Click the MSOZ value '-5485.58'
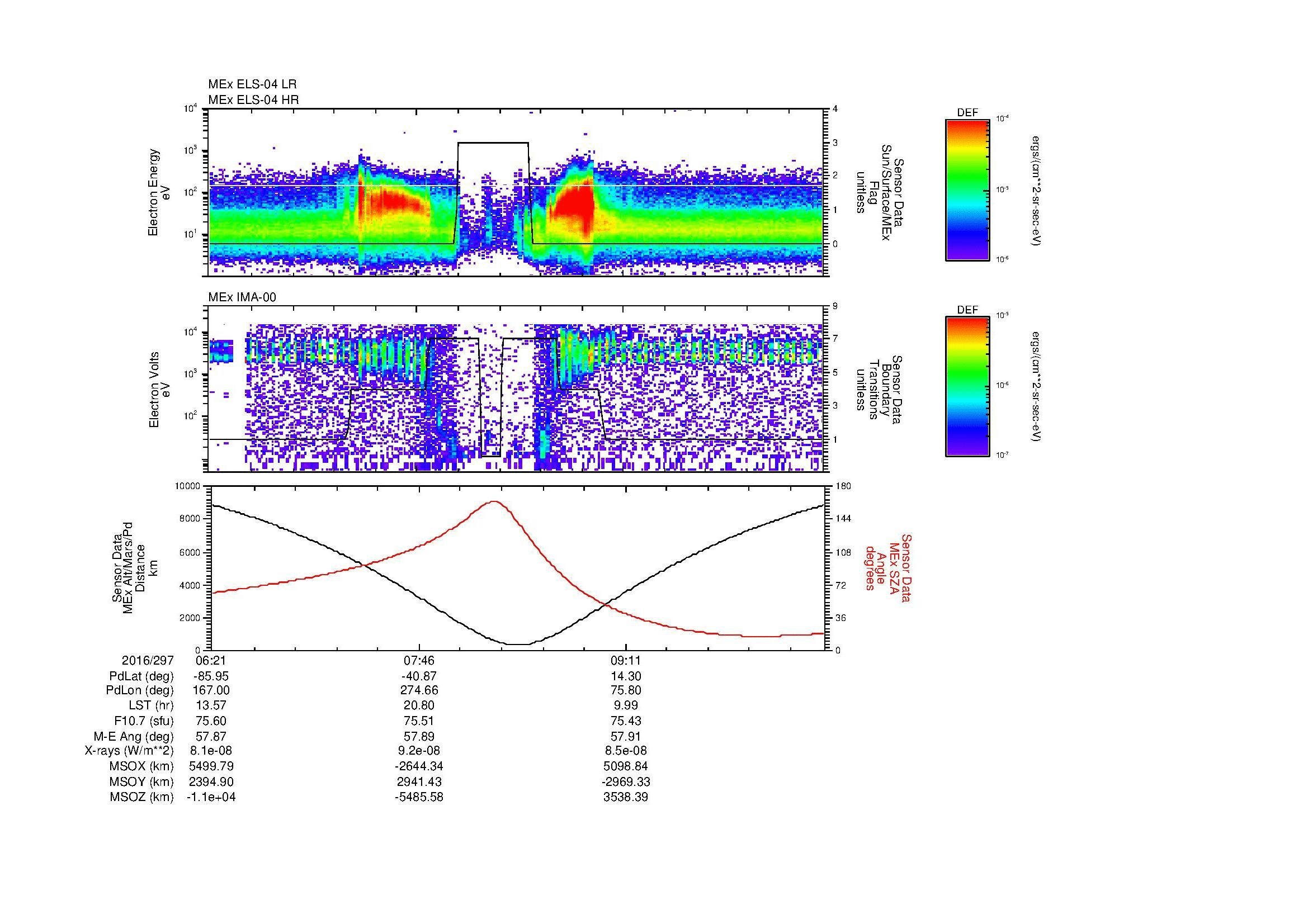 [419, 798]
